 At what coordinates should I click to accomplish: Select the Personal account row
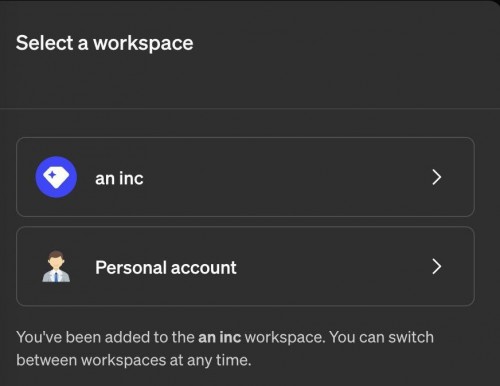245,266
